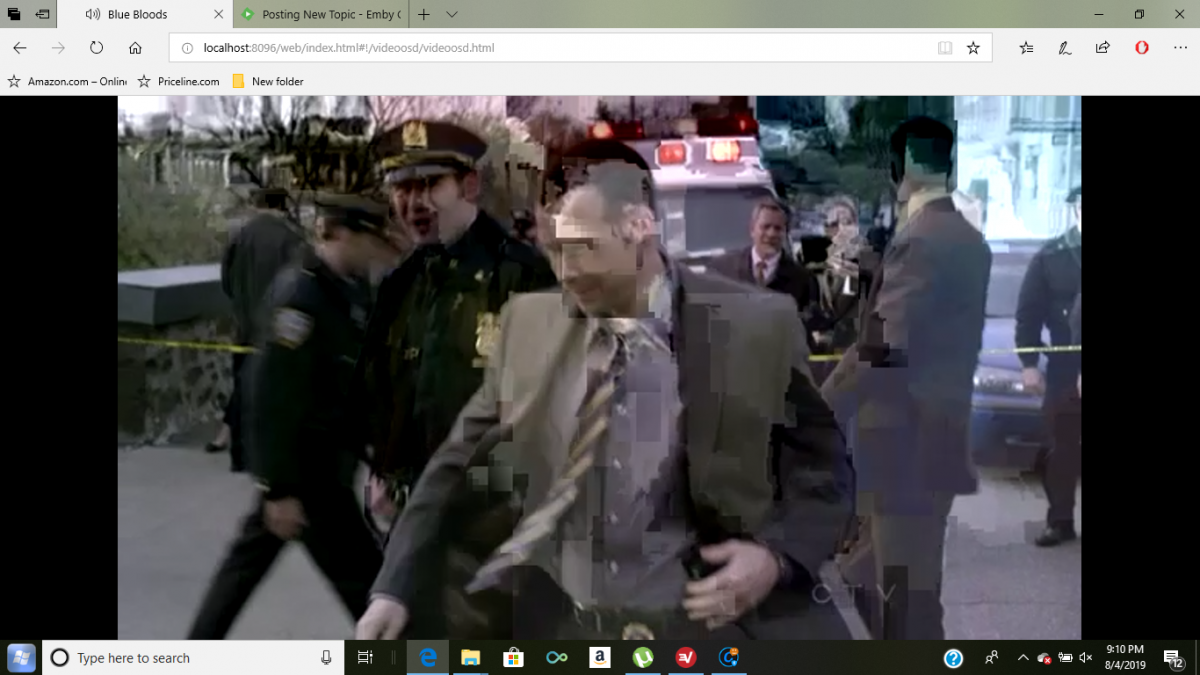Open the favorites hub

1026,48
